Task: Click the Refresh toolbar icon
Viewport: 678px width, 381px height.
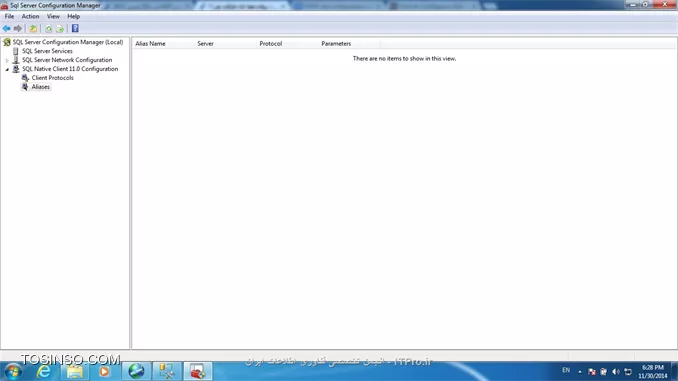Action: [48, 29]
